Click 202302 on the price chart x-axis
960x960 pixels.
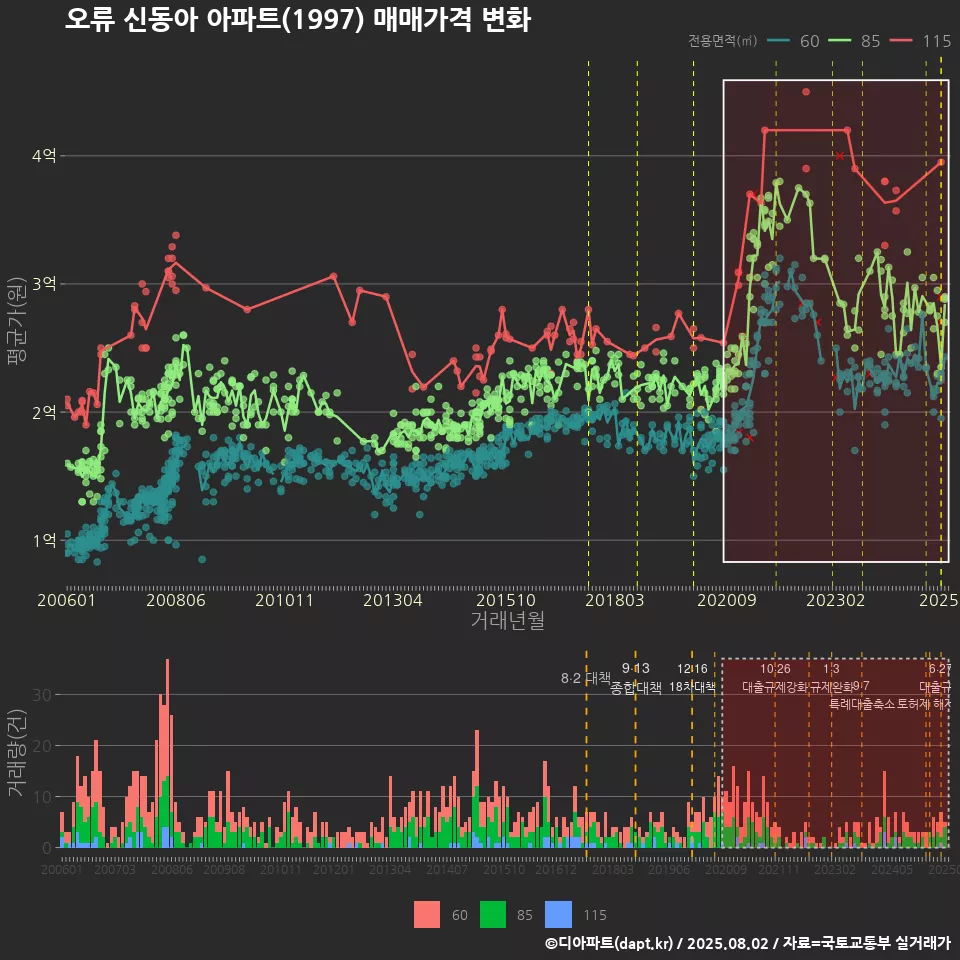pyautogui.click(x=836, y=600)
